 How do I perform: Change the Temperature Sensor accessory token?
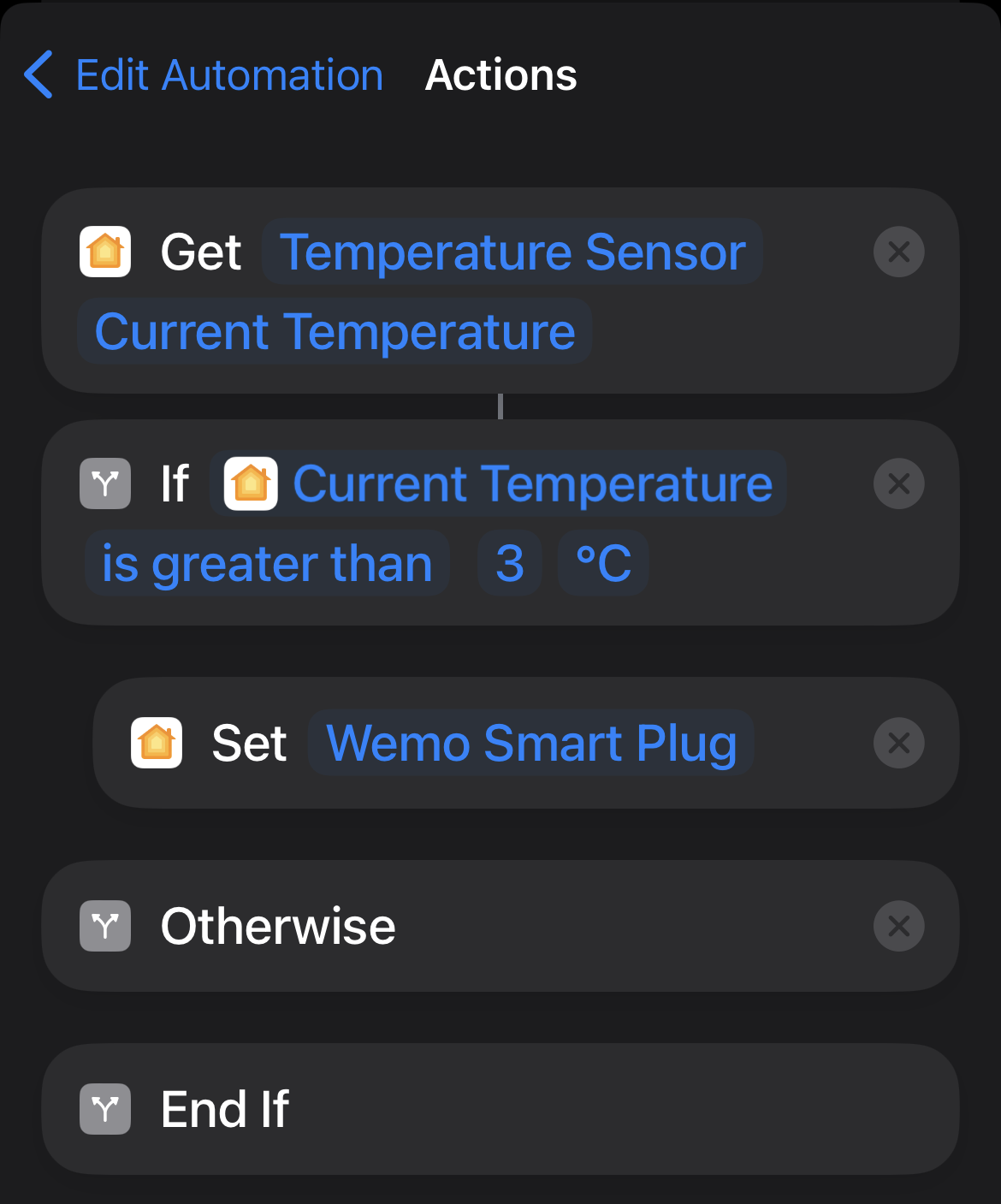tap(512, 252)
